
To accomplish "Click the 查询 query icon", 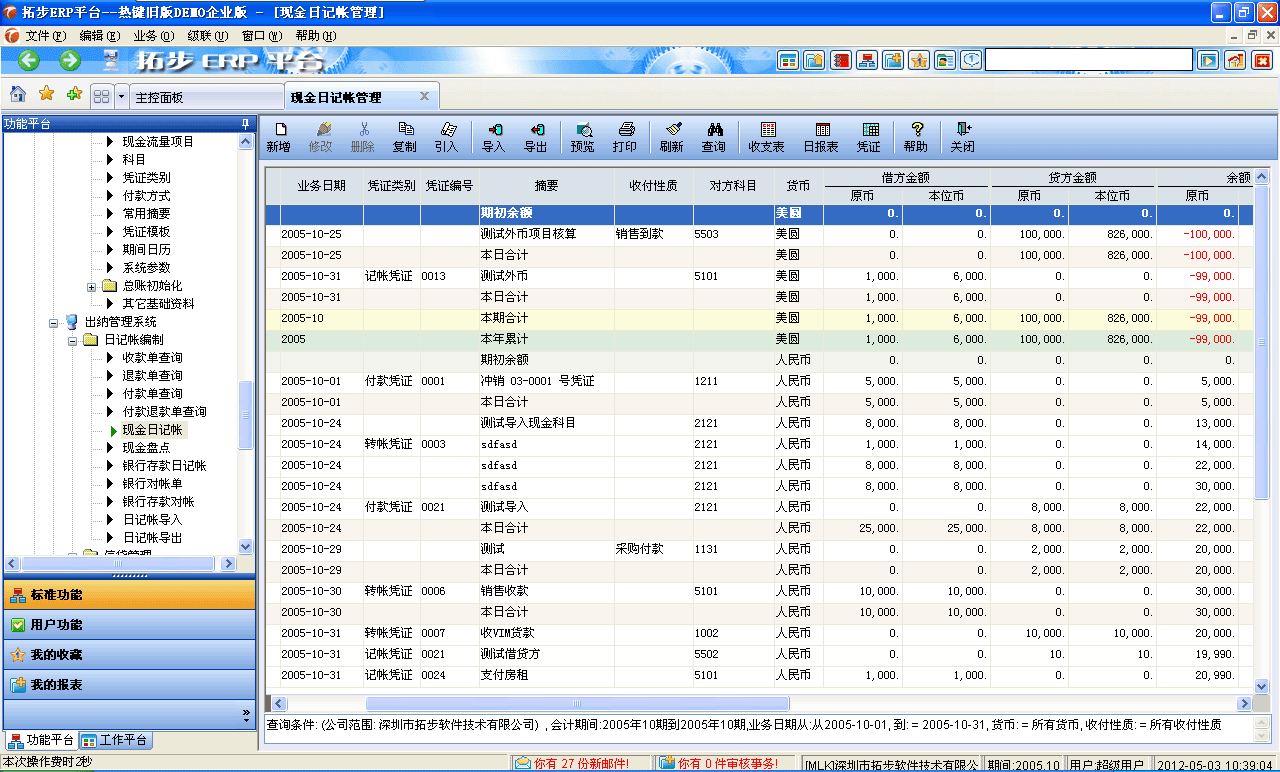I will tap(714, 137).
